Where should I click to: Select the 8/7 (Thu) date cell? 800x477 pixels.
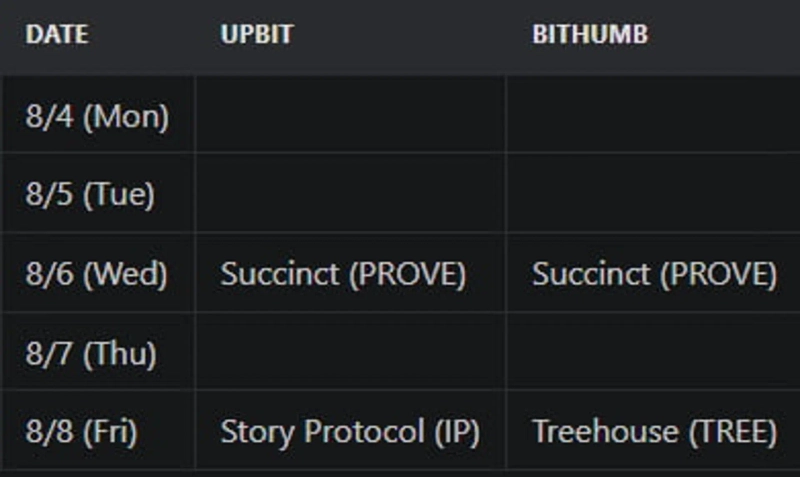[x=91, y=353]
